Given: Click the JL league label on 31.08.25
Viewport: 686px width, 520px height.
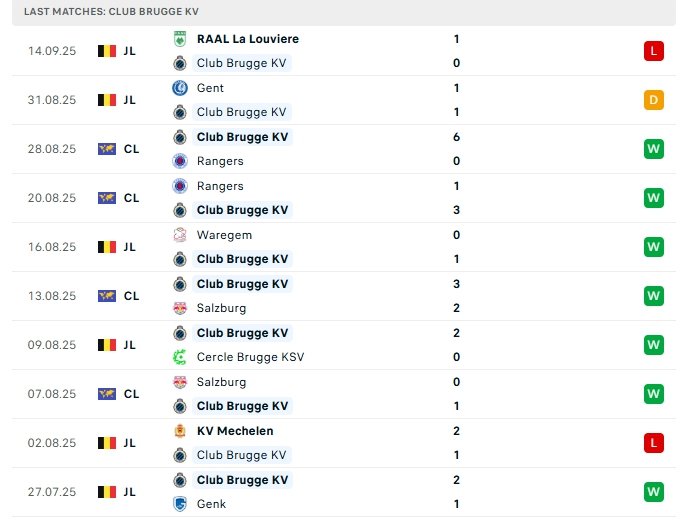Looking at the screenshot, I should pyautogui.click(x=130, y=100).
